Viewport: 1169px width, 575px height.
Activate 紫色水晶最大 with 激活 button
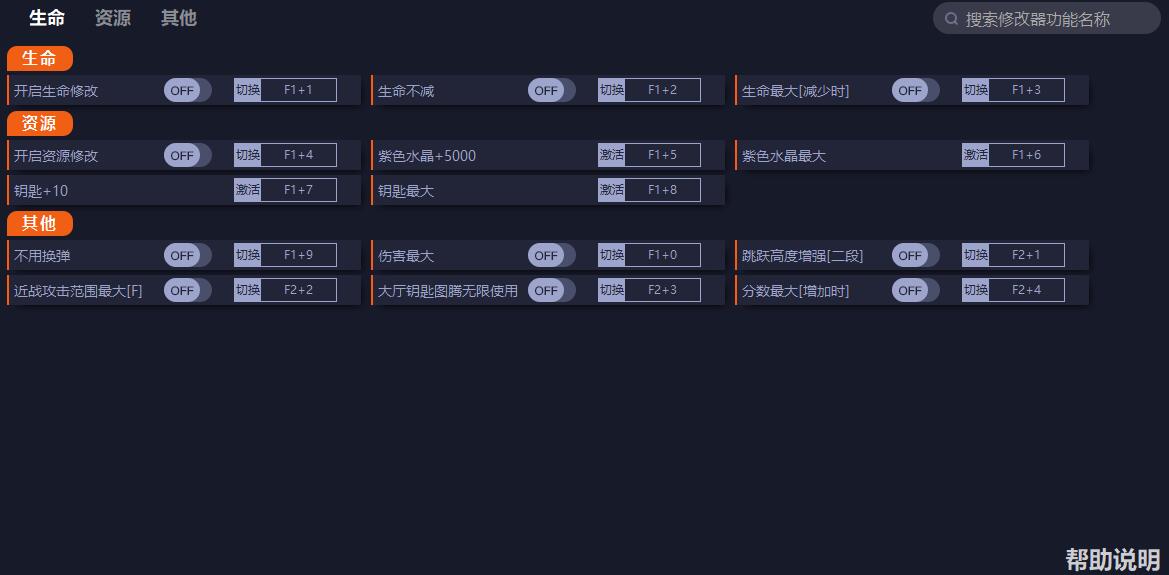(975, 155)
